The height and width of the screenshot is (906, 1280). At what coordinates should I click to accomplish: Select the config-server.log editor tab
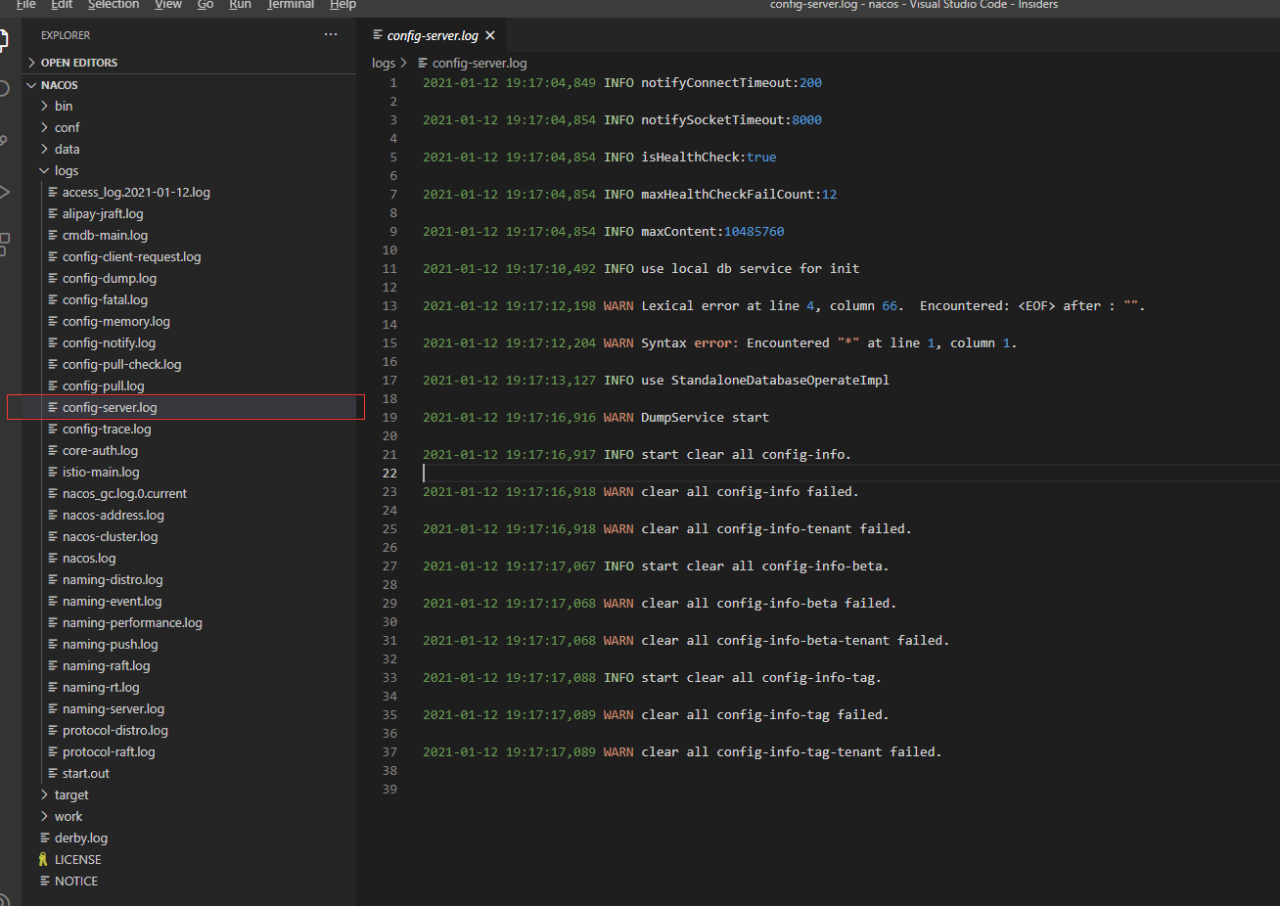pos(433,35)
